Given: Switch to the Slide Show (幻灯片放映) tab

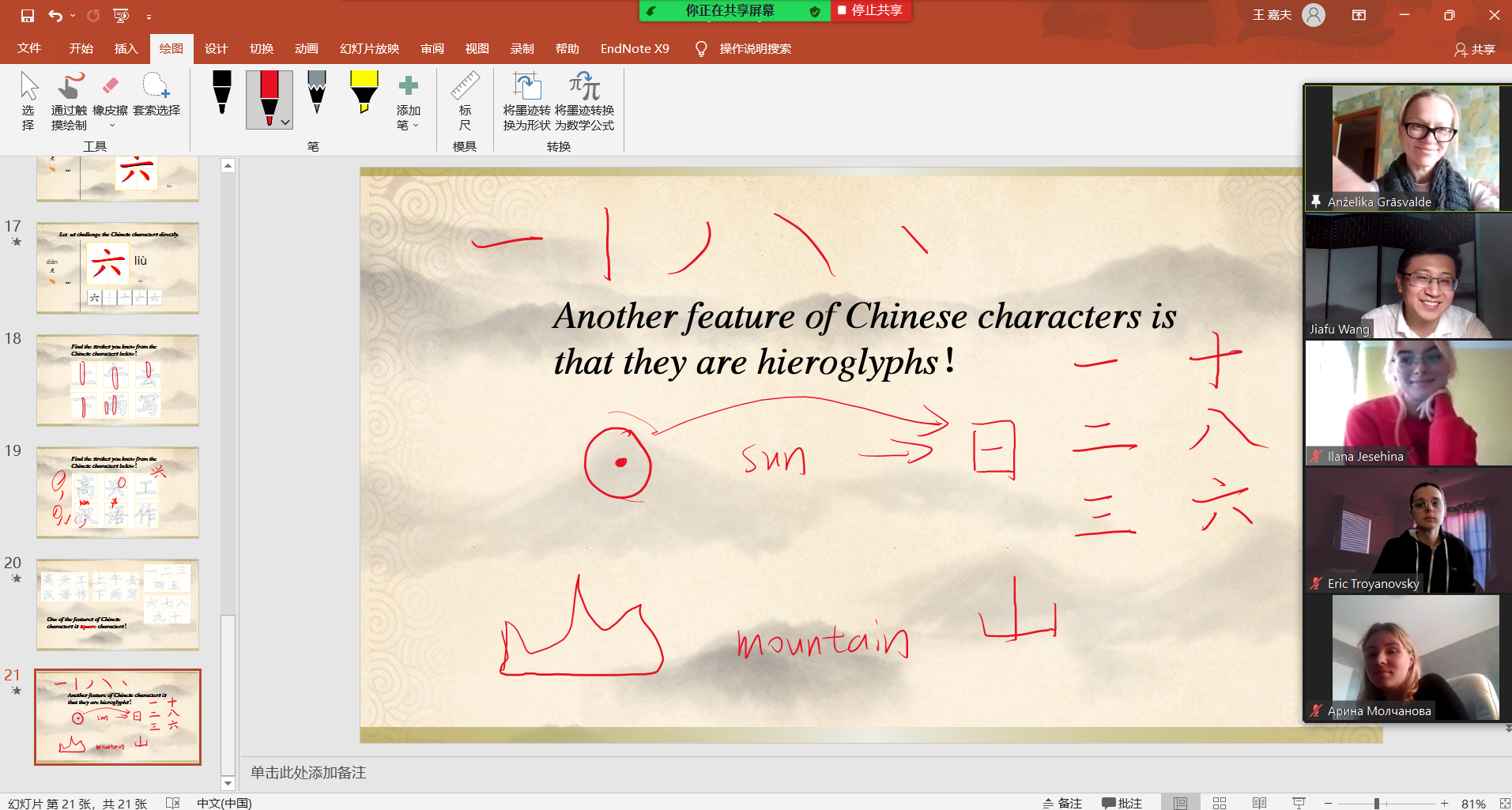Looking at the screenshot, I should (369, 49).
